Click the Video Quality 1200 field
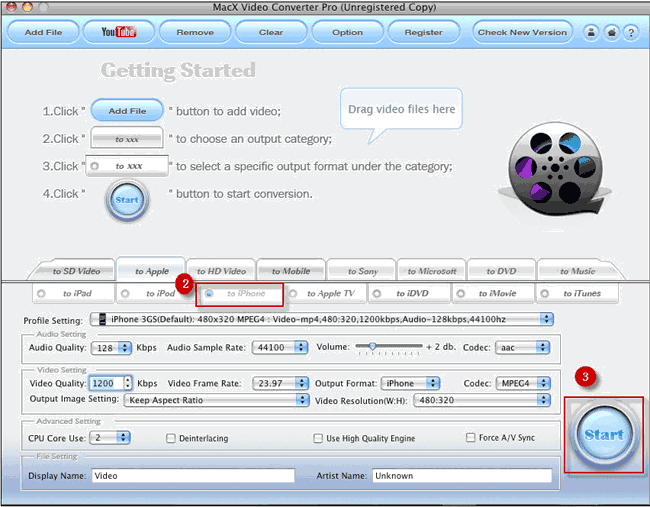This screenshot has width=650, height=507. [106, 383]
